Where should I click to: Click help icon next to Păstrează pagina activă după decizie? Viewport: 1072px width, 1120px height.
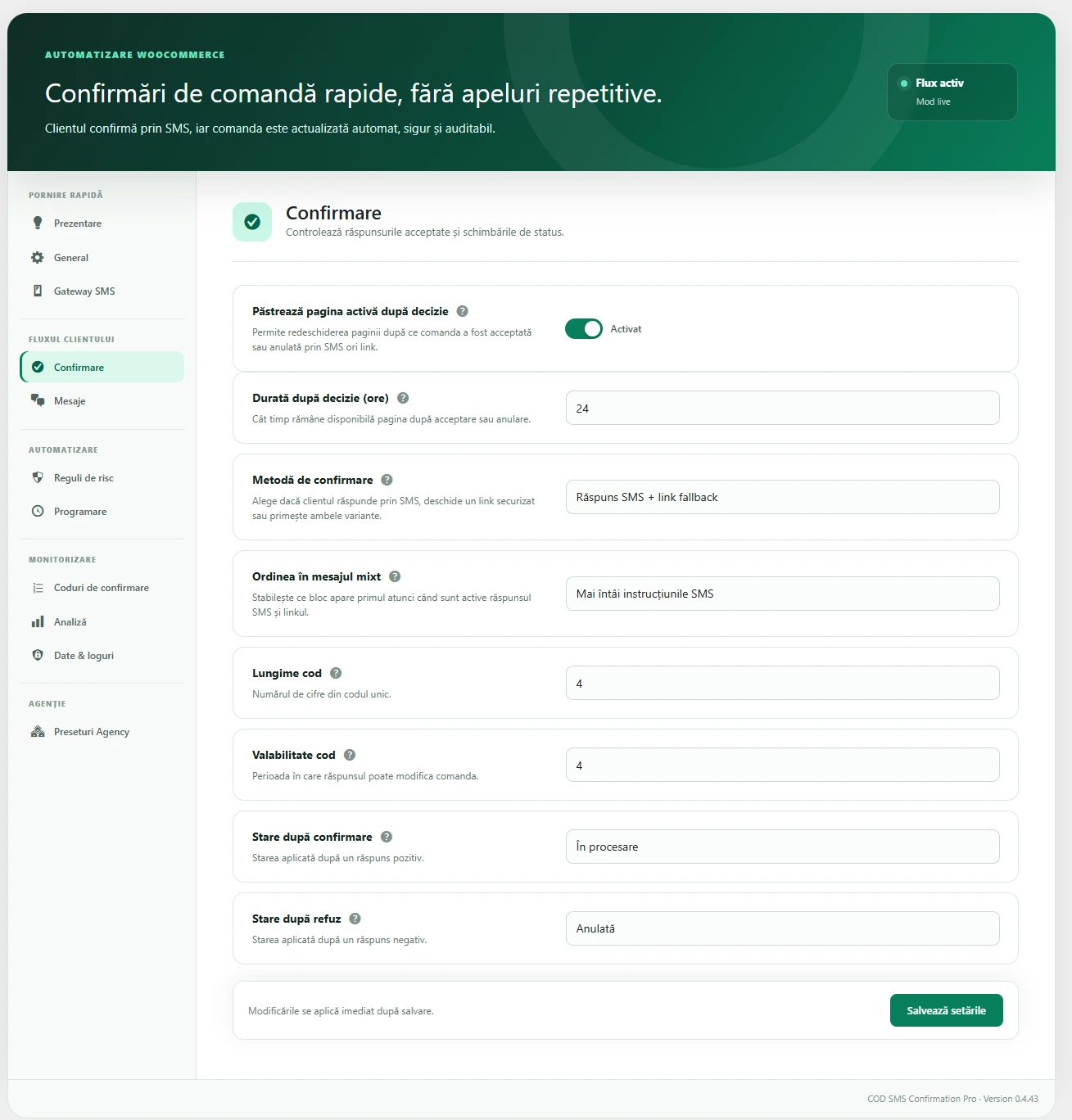(462, 311)
